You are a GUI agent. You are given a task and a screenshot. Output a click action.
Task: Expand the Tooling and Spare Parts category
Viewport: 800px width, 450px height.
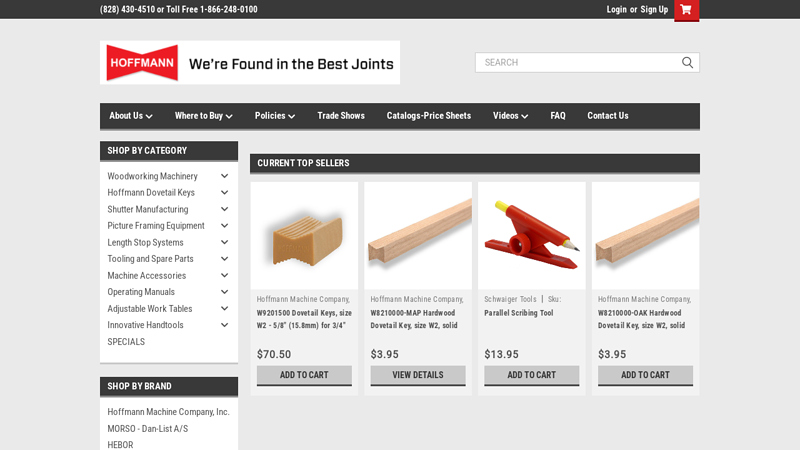[224, 259]
